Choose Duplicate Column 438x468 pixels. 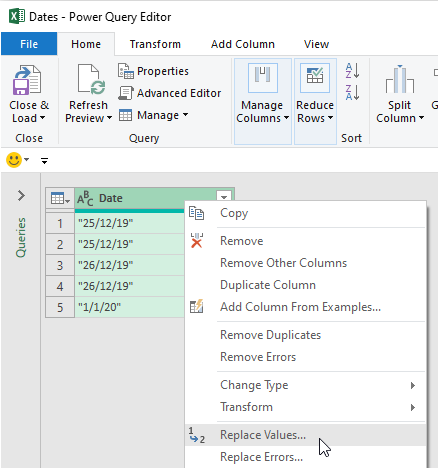click(x=306, y=285)
